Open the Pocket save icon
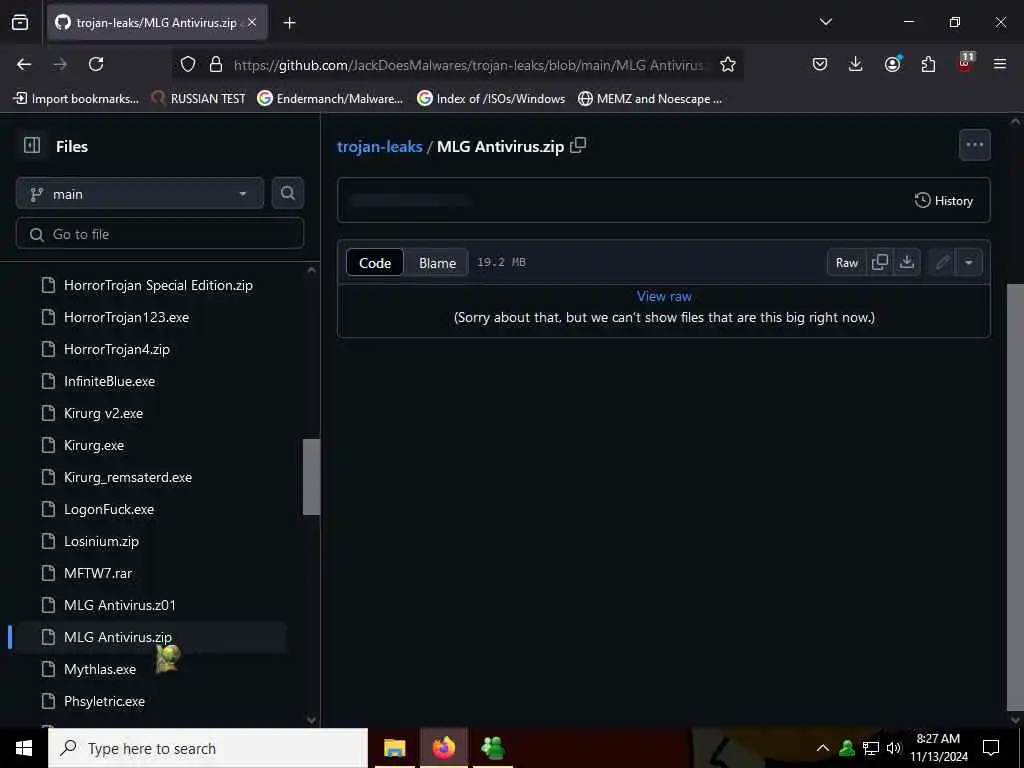The image size is (1024, 768). tap(820, 64)
